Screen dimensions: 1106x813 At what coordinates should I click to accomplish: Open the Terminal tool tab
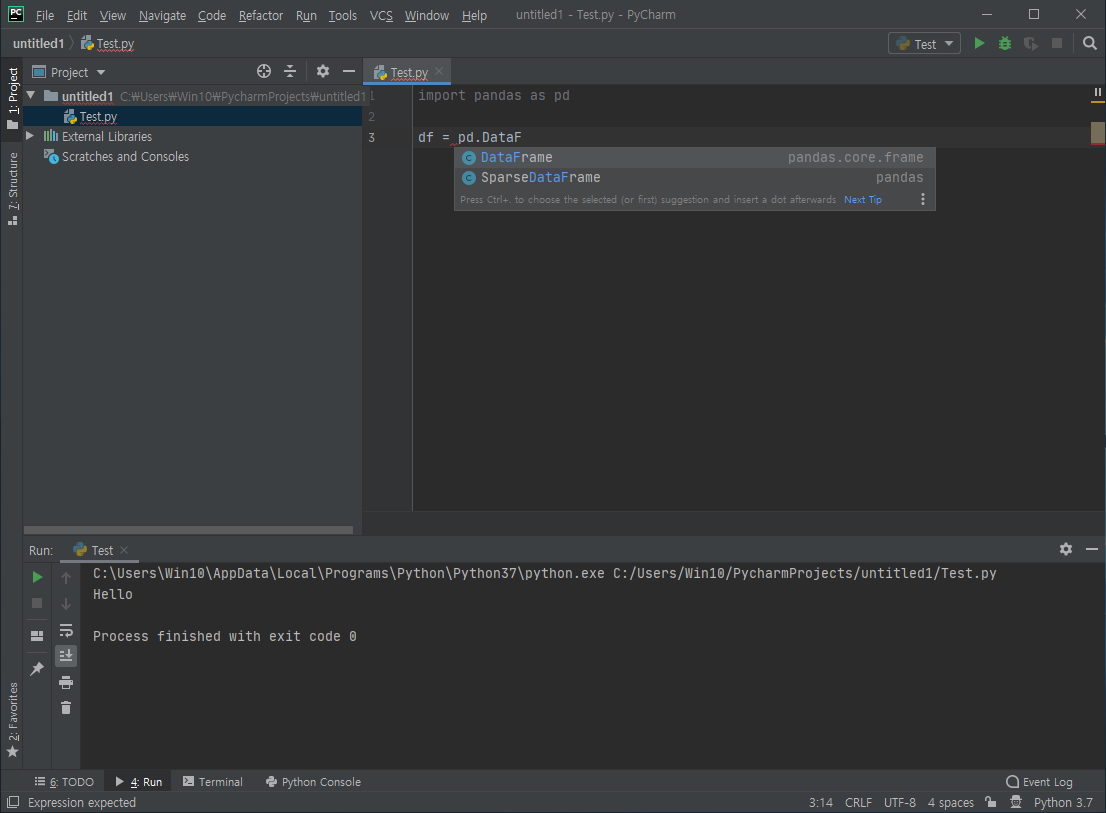pyautogui.click(x=212, y=781)
